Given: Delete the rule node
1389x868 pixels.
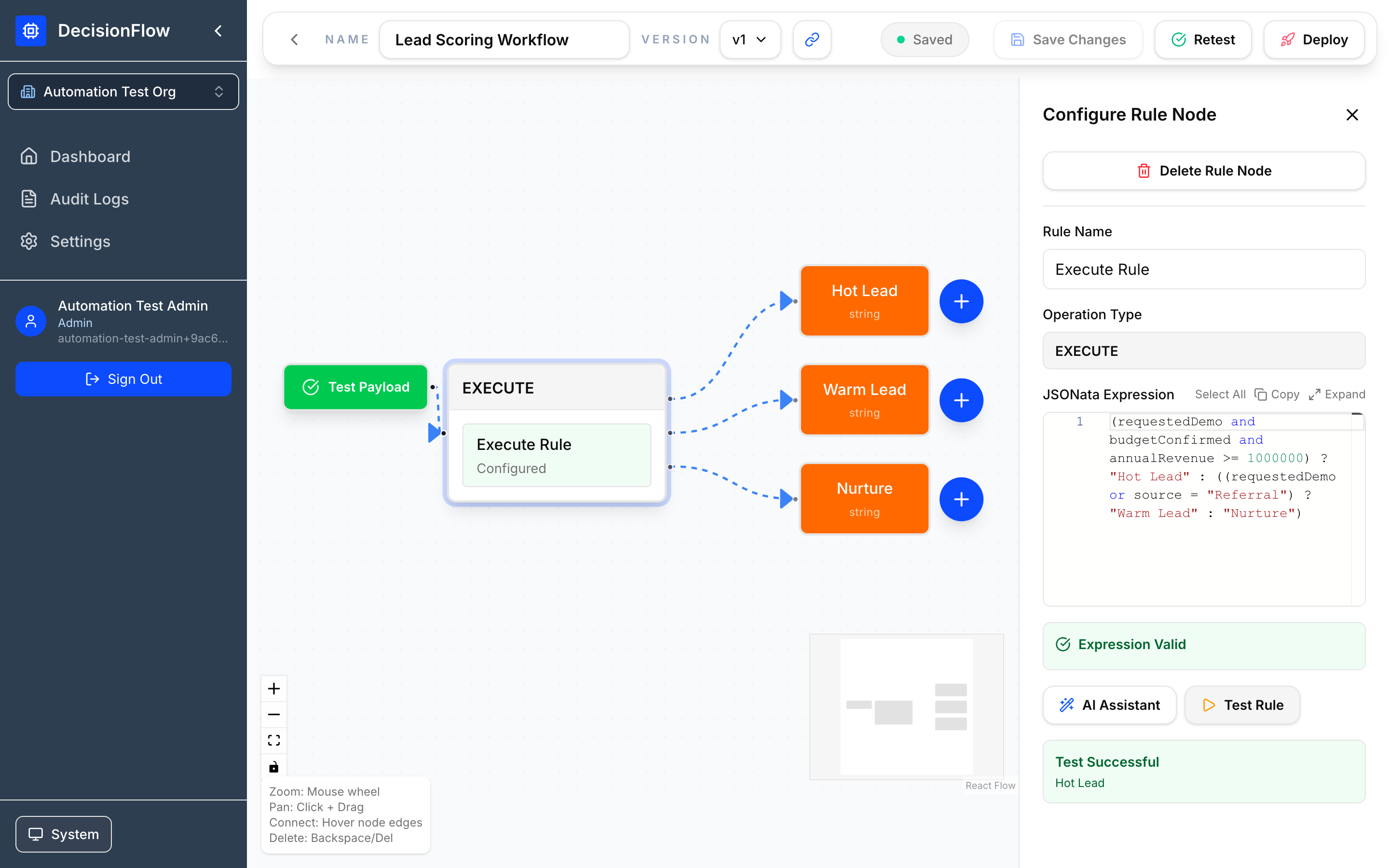Looking at the screenshot, I should (1204, 171).
